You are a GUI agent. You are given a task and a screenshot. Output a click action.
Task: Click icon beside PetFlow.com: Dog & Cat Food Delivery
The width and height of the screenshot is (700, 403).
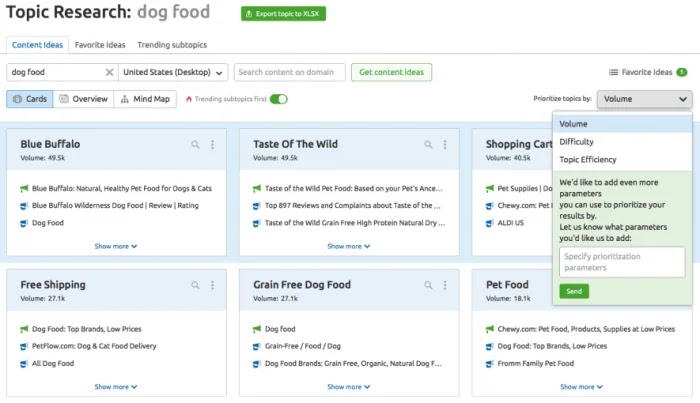pos(24,346)
